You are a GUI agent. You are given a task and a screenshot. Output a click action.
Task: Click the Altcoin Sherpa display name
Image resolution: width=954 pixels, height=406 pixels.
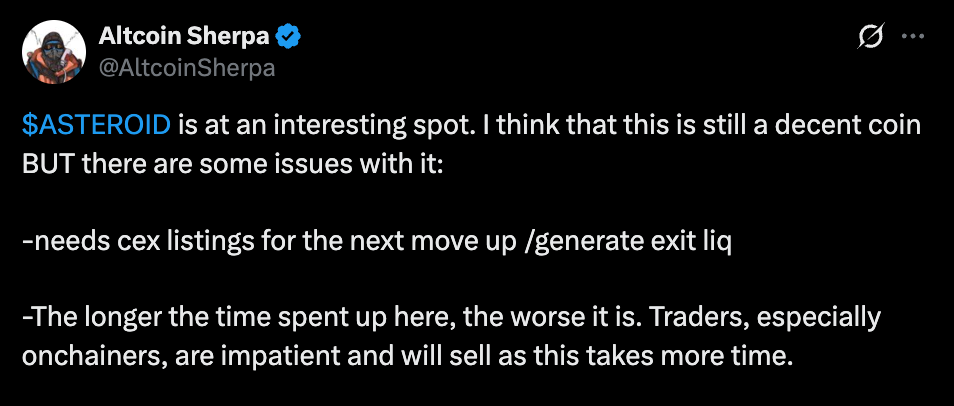[x=186, y=38]
